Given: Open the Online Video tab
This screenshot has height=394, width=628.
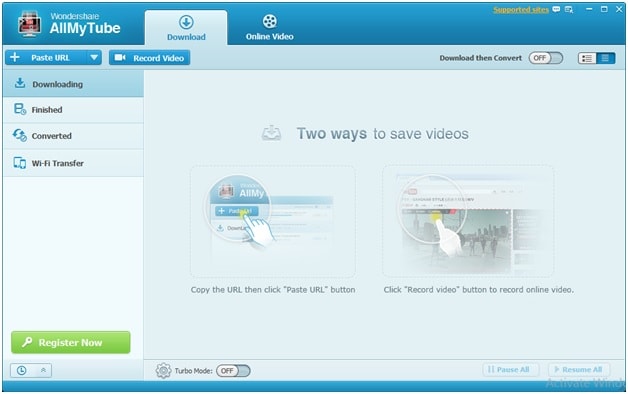Looking at the screenshot, I should coord(270,28).
